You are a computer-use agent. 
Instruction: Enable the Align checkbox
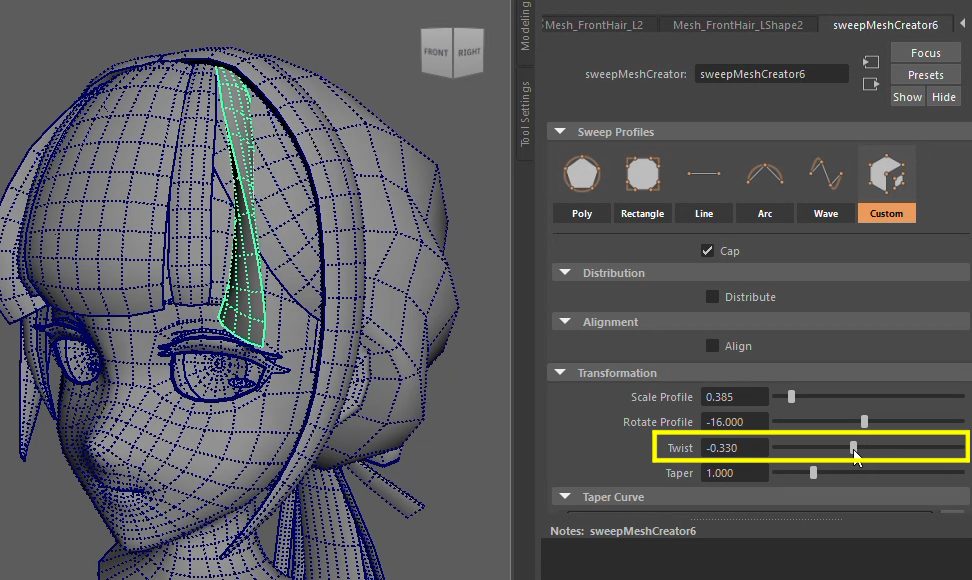coord(712,345)
